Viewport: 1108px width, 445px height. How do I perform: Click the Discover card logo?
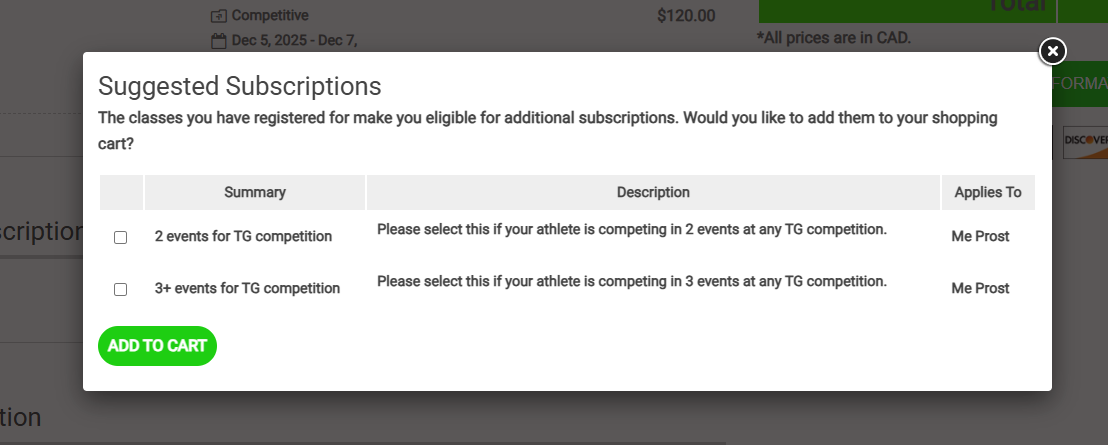[x=1085, y=141]
